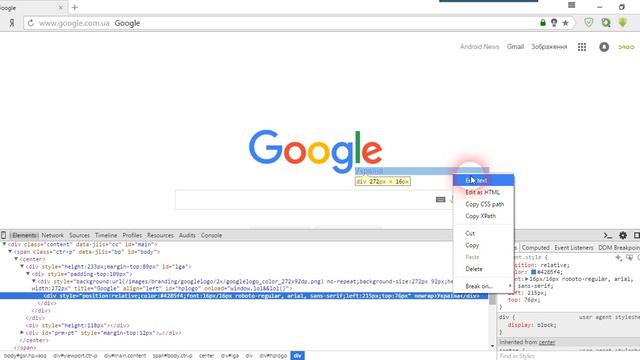Screen dimensions: 640x360
Task: Toggle element state icon in Styles pane
Action: pos(629,258)
